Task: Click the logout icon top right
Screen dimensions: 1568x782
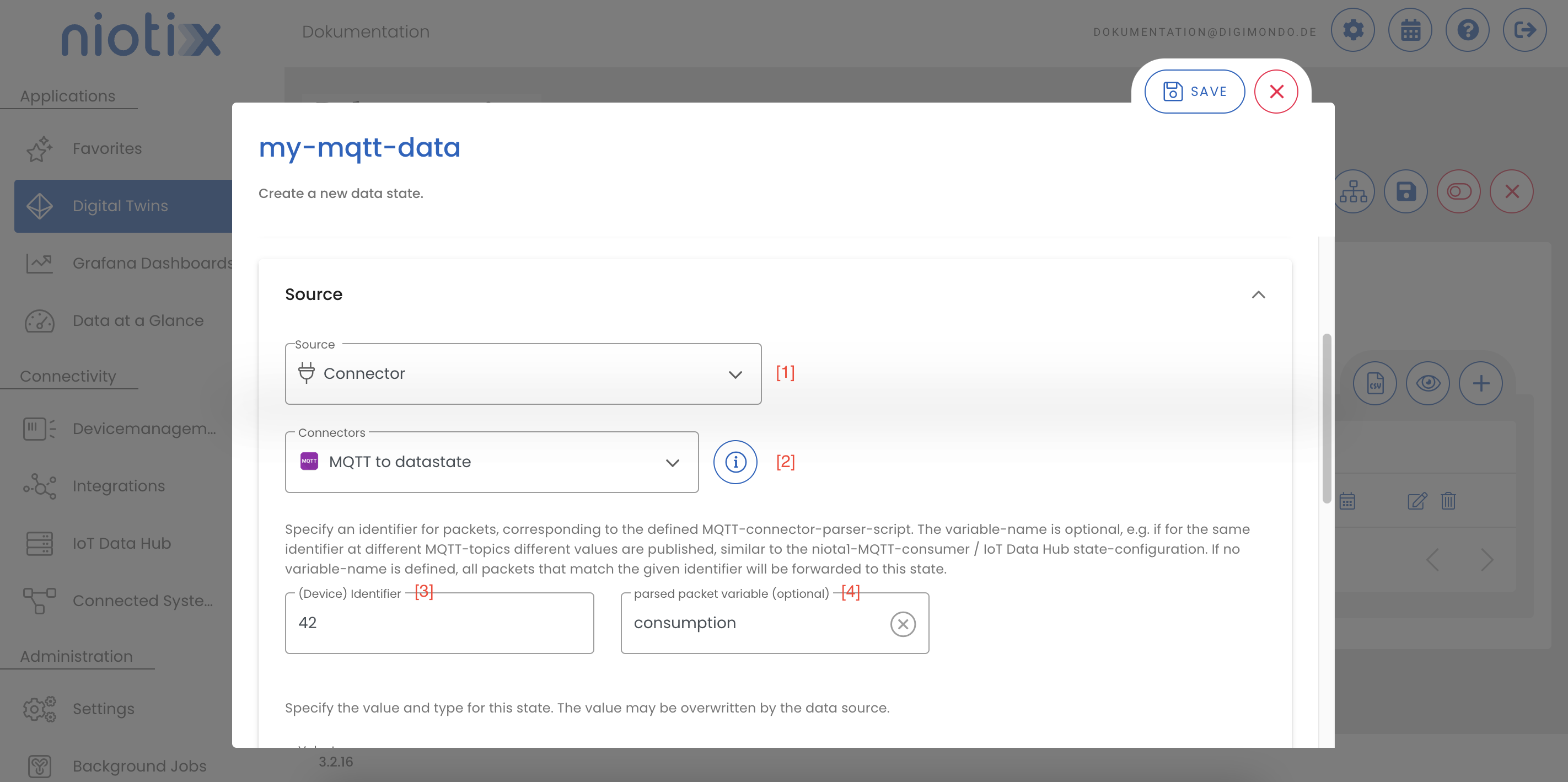Action: pyautogui.click(x=1526, y=29)
